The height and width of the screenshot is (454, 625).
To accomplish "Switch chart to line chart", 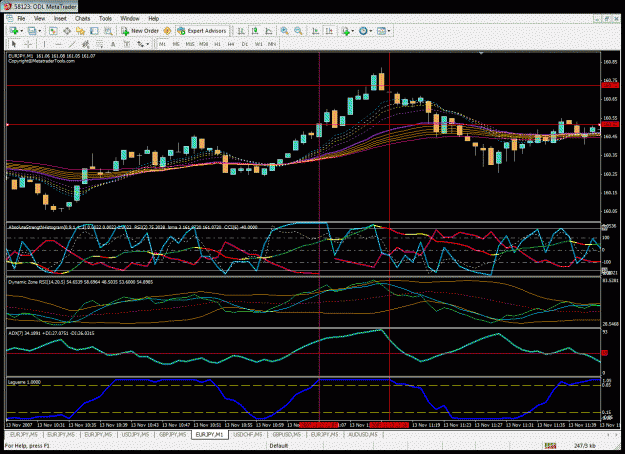I will 269,31.
